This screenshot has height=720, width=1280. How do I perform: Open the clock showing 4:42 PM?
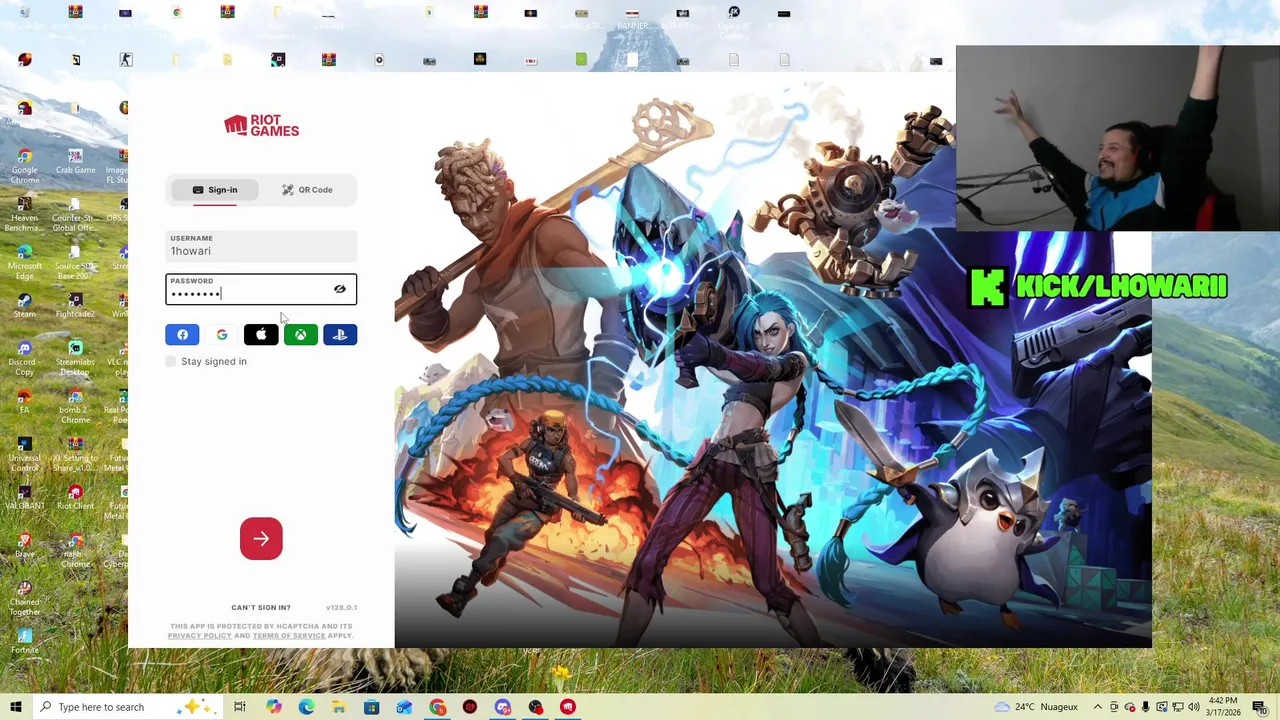[x=1223, y=707]
